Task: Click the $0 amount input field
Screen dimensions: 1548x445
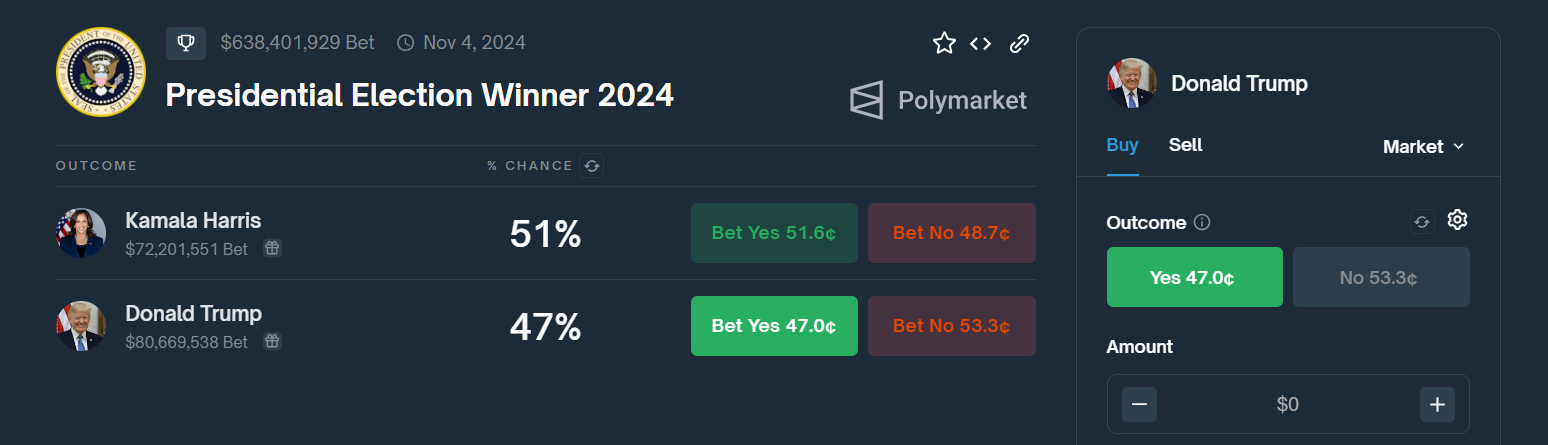Action: 1287,405
